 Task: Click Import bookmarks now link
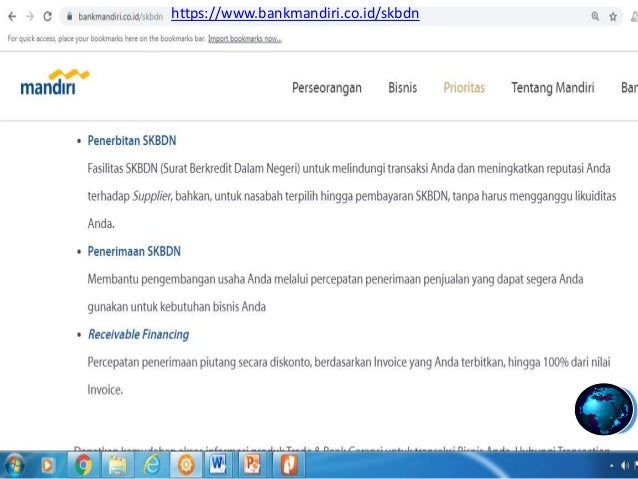[x=245, y=39]
